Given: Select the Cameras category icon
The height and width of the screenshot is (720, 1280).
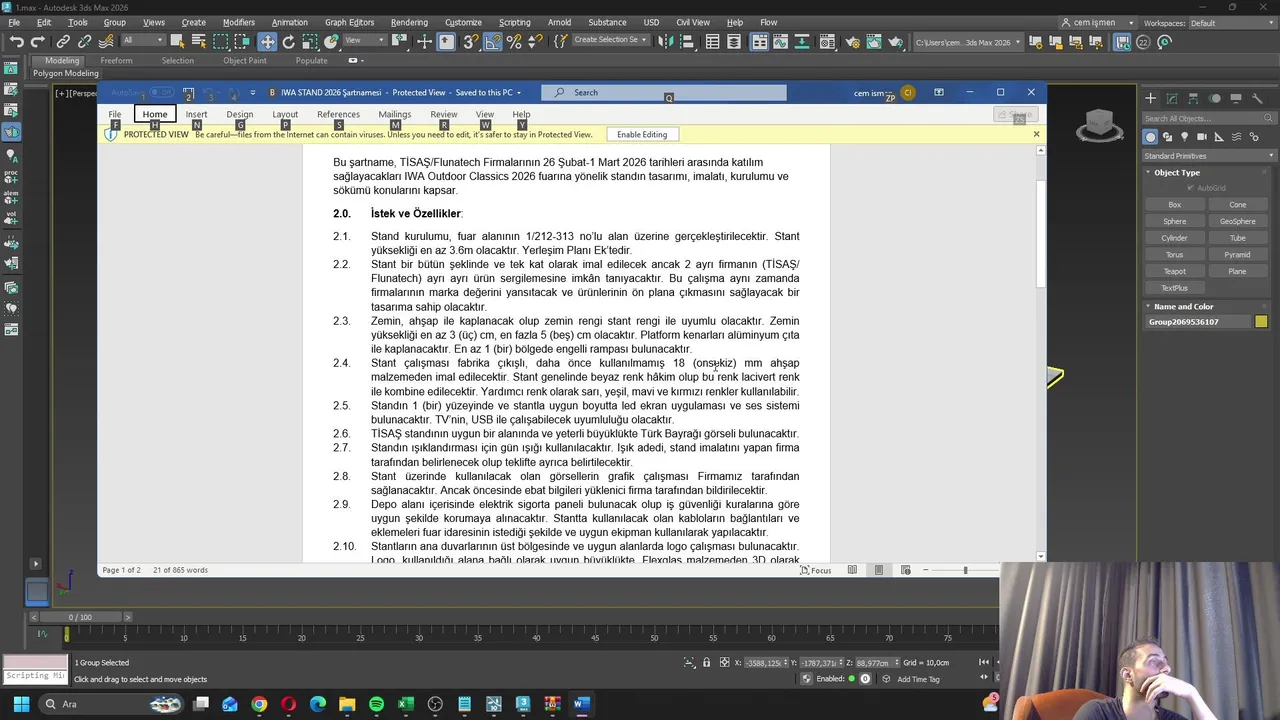Looking at the screenshot, I should coord(1201,137).
